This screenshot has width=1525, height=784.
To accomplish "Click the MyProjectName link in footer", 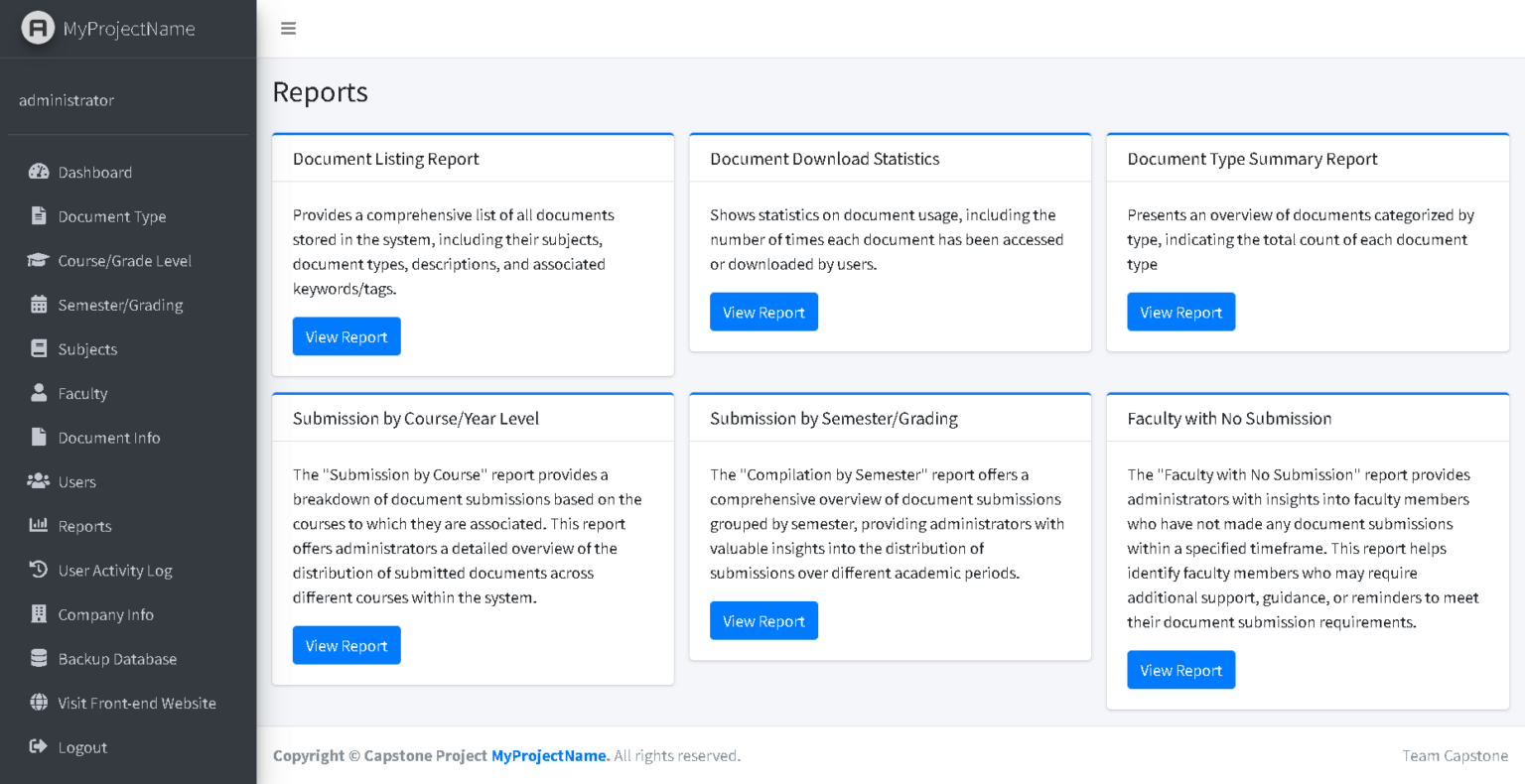I will pos(550,756).
